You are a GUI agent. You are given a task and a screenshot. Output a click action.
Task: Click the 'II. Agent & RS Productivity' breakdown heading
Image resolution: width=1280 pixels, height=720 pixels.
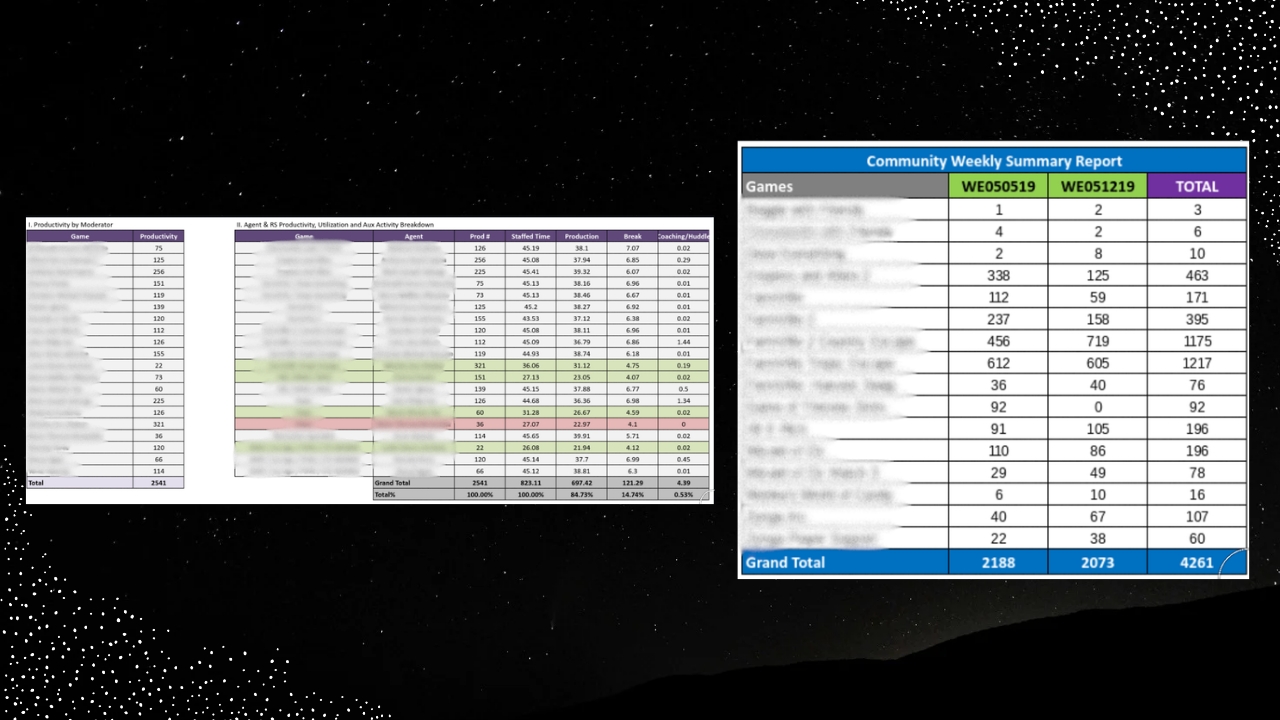pyautogui.click(x=335, y=225)
